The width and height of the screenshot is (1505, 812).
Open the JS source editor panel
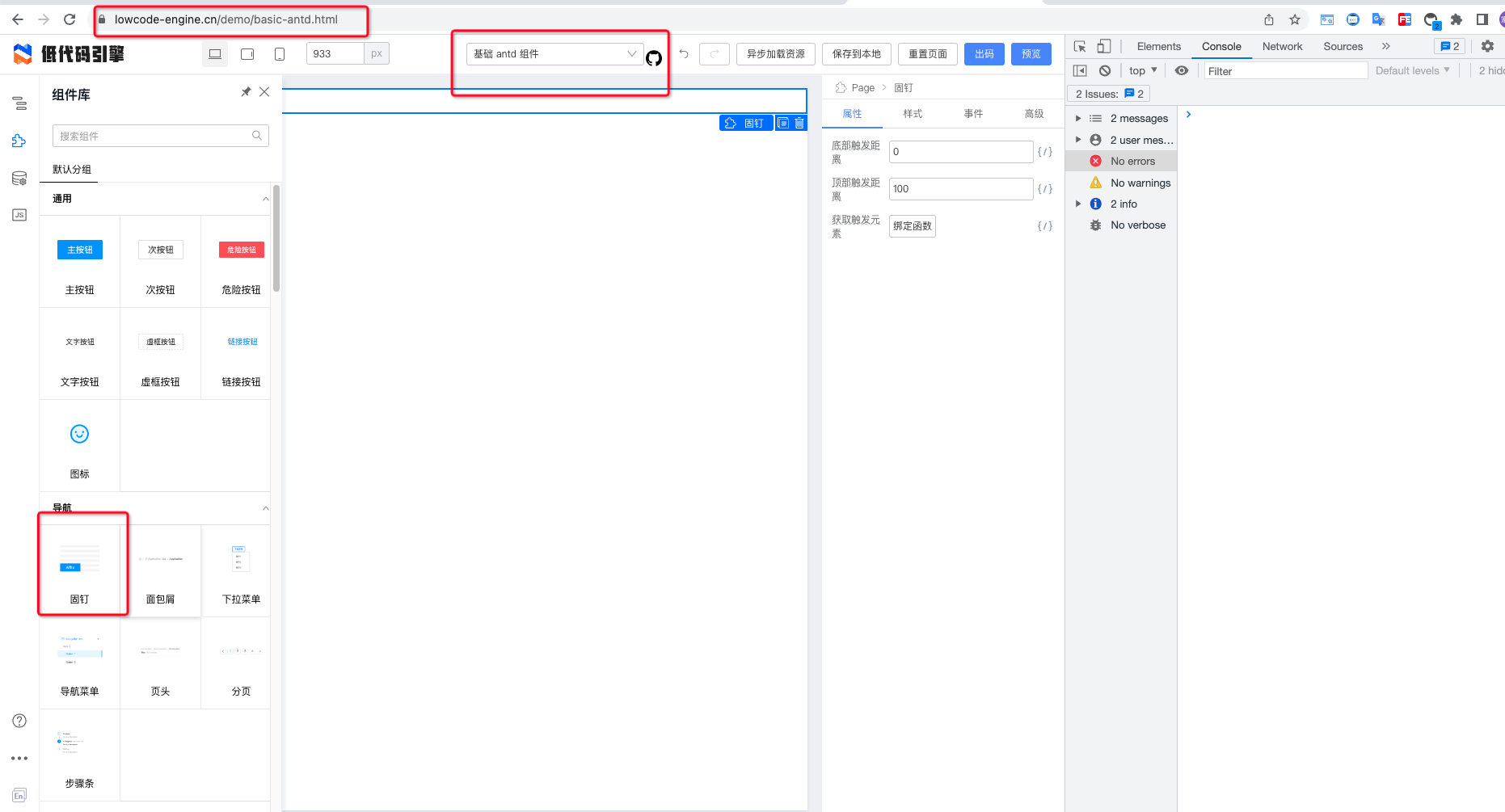click(19, 214)
